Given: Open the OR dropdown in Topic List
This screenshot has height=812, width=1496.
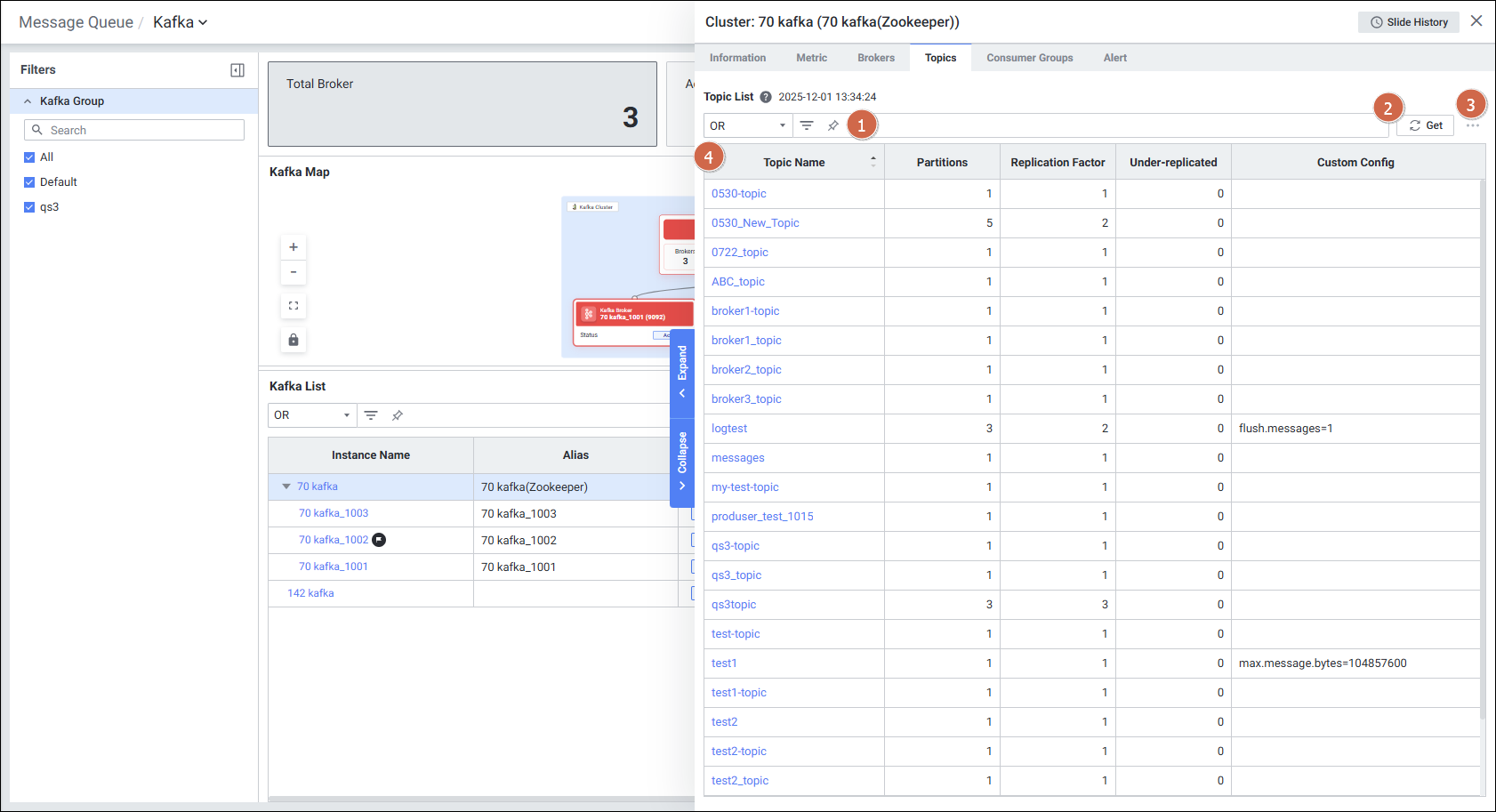Looking at the screenshot, I should pyautogui.click(x=747, y=125).
